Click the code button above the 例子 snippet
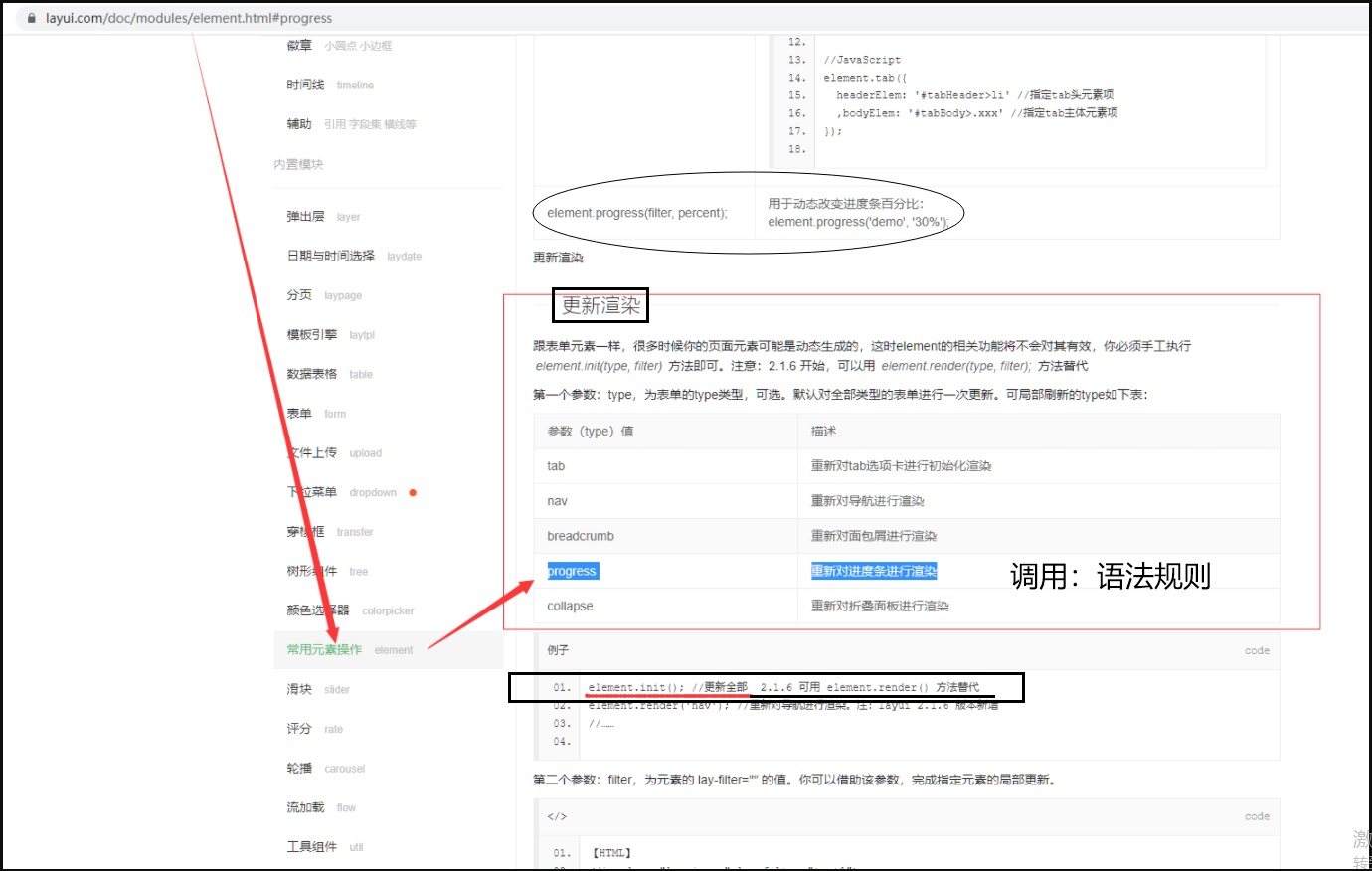The height and width of the screenshot is (871, 1372). pyautogui.click(x=1257, y=650)
